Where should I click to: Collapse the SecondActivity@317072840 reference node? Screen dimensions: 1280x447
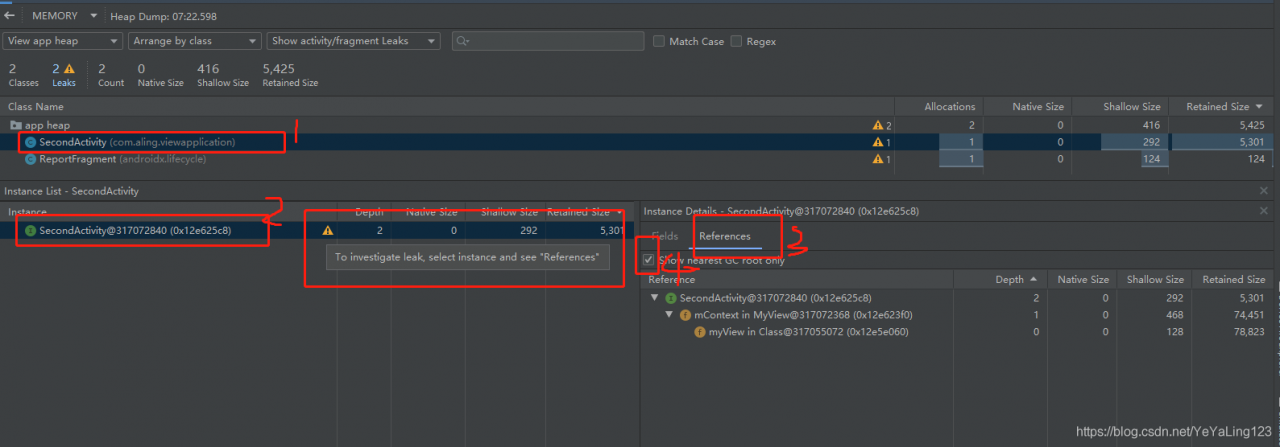coord(655,298)
